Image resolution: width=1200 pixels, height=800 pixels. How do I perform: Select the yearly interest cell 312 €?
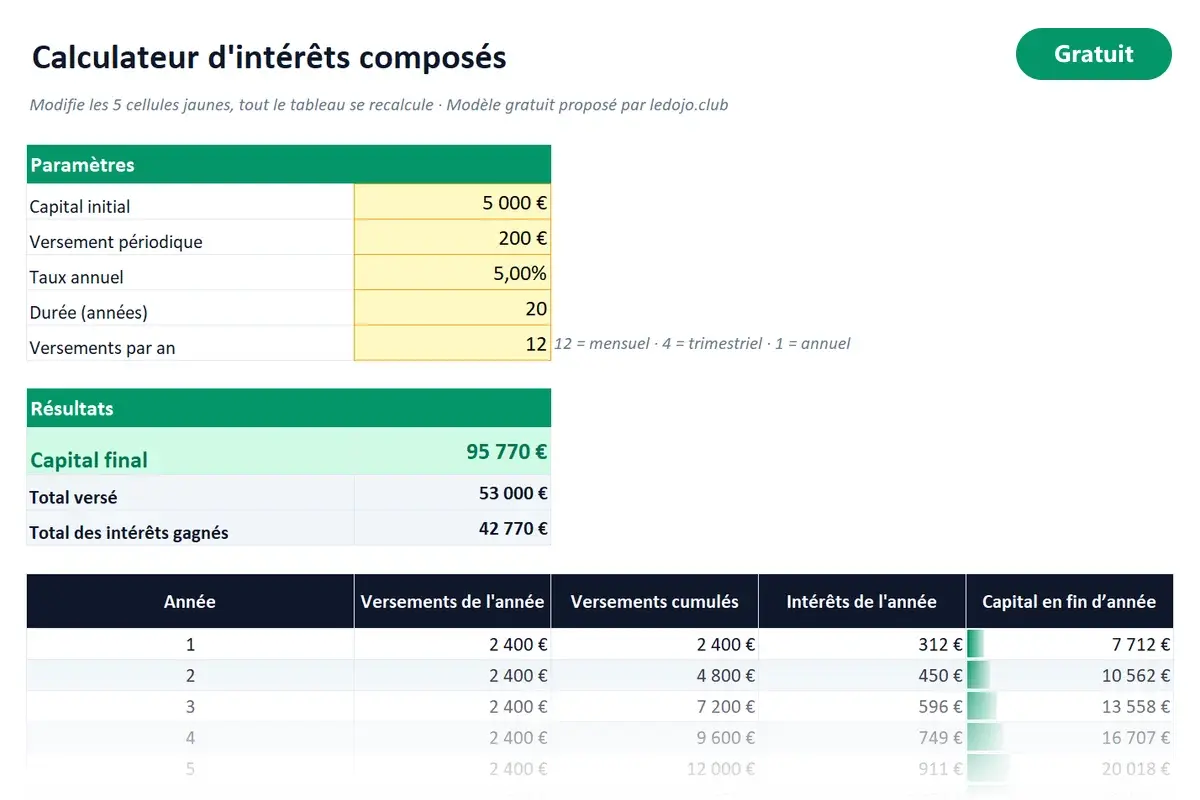[862, 644]
